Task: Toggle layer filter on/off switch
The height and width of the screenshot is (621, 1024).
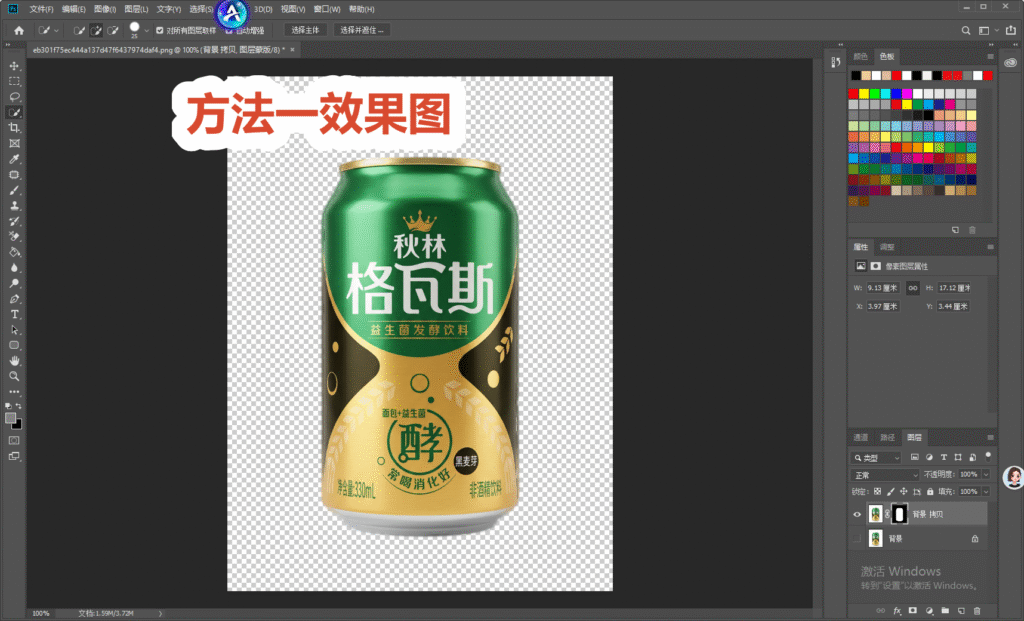Action: click(988, 456)
